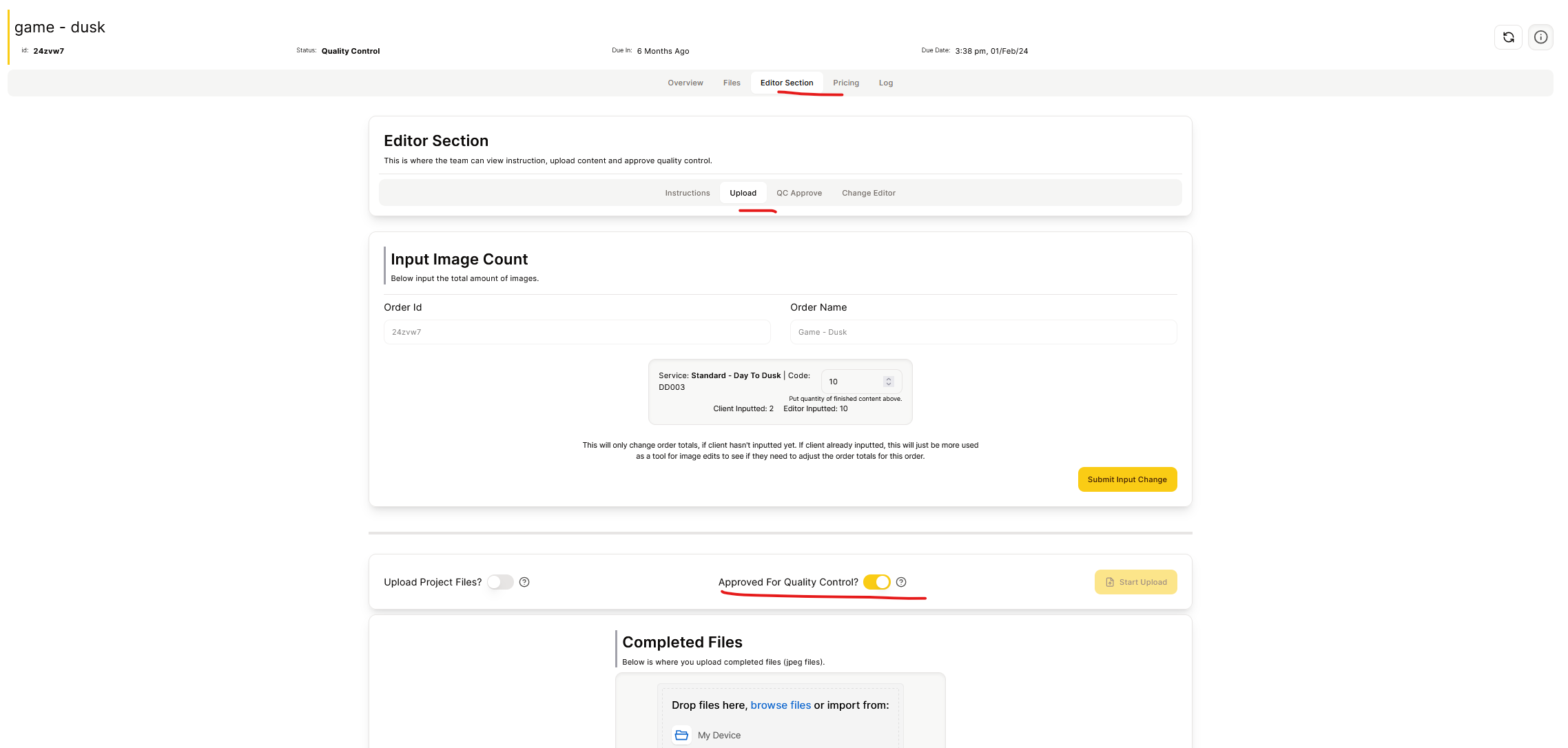1568x748 pixels.
Task: Click the Start Upload file icon
Action: click(x=1110, y=582)
